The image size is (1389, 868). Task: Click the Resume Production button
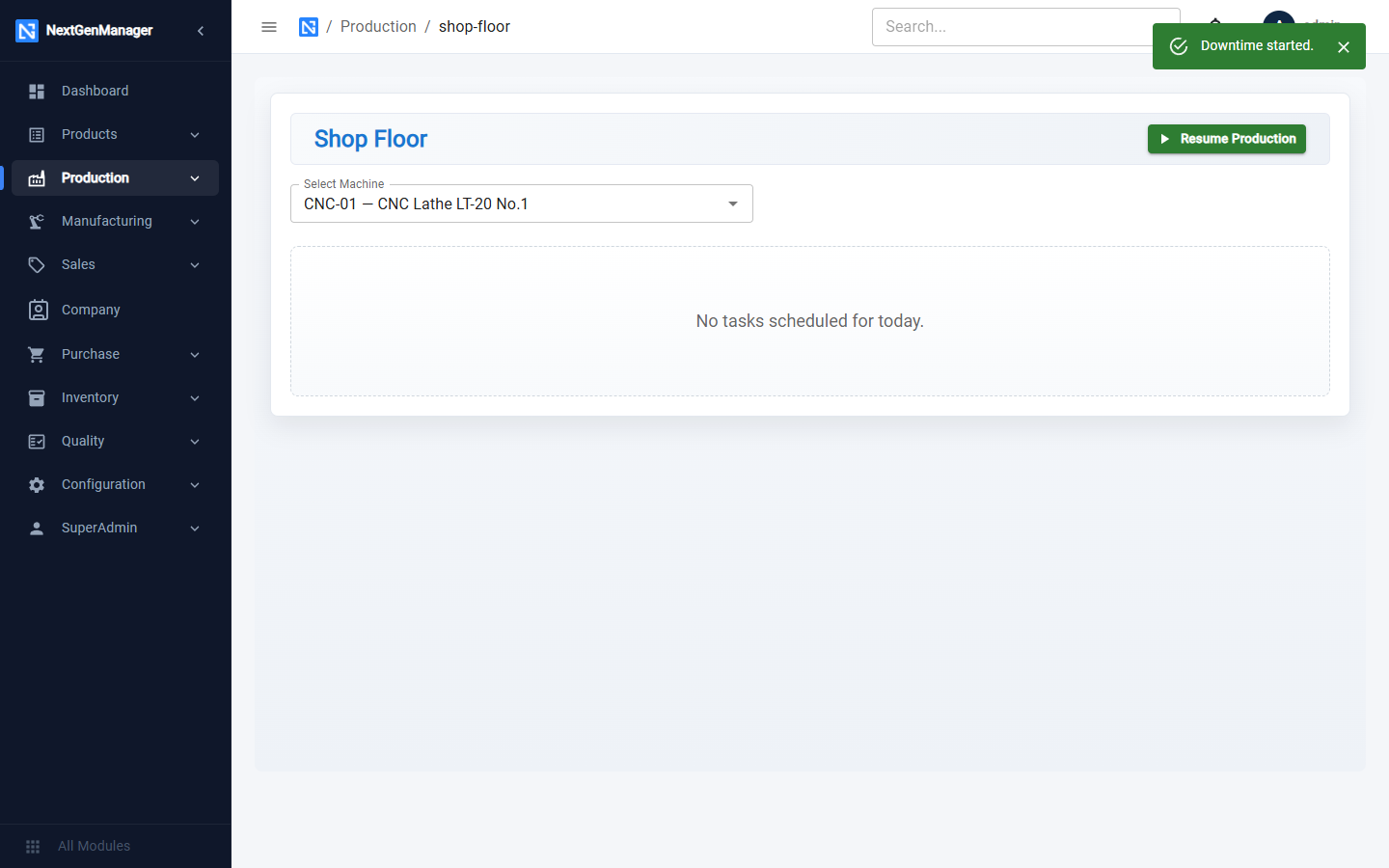[x=1226, y=139]
